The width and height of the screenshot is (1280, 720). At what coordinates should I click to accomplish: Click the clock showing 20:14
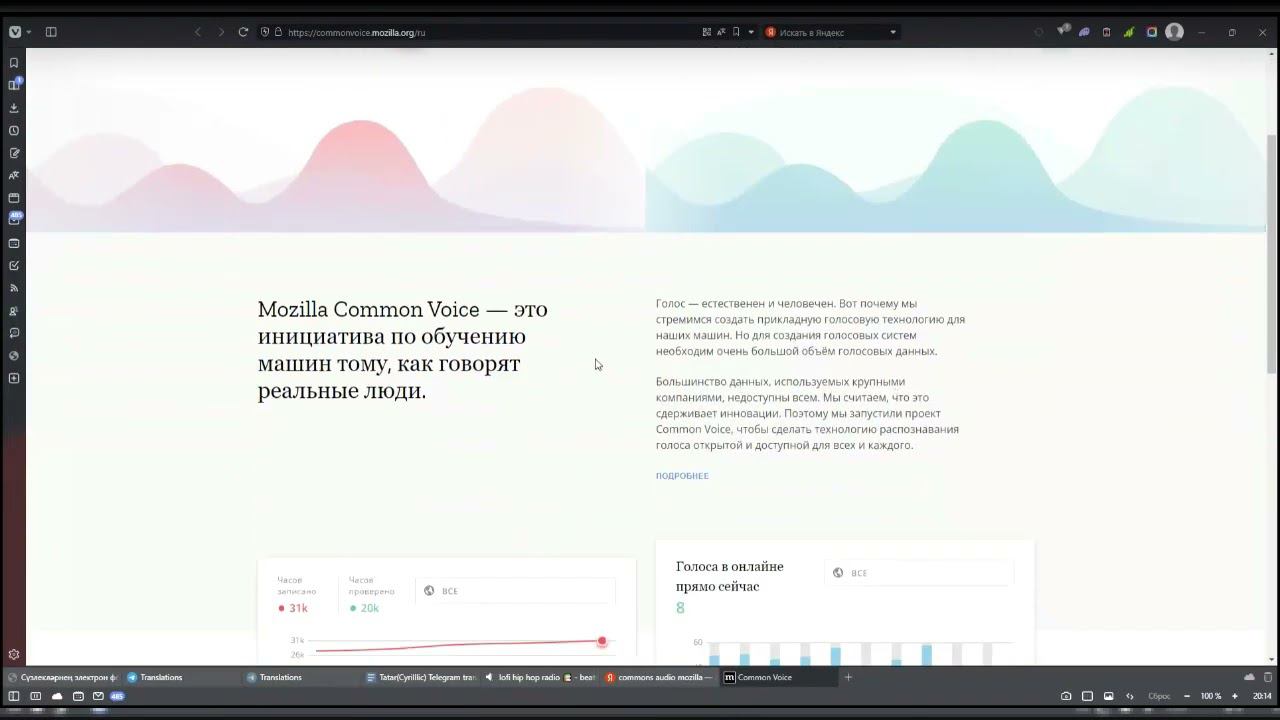tap(1262, 696)
